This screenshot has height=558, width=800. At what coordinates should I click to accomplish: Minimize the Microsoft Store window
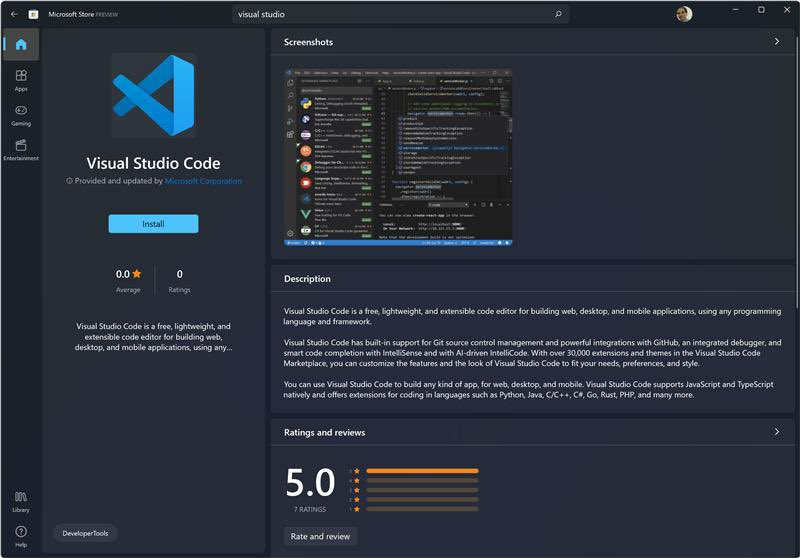click(x=736, y=10)
